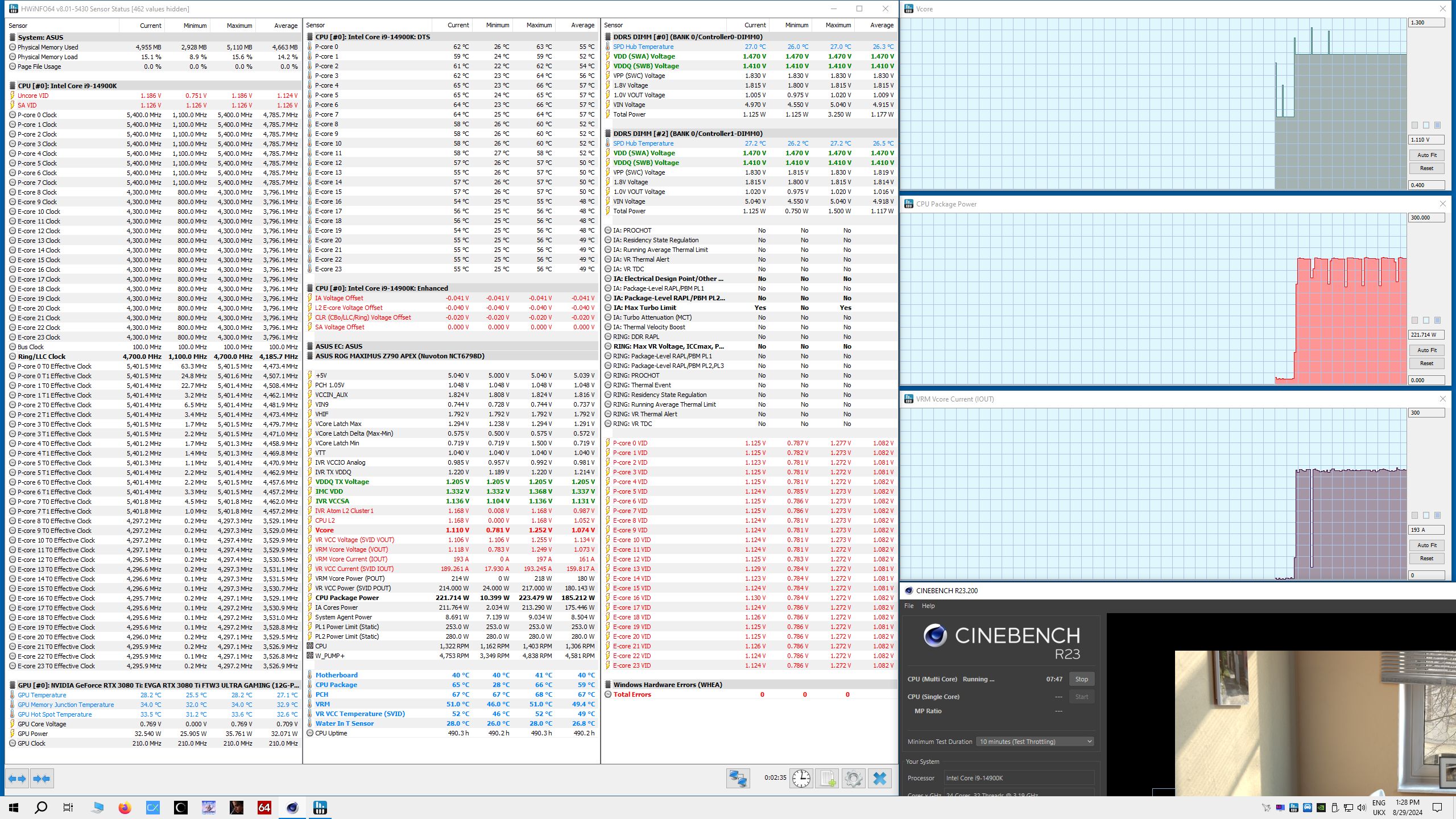
Task: Stop the Cinebench multi-core run
Action: tap(1081, 679)
